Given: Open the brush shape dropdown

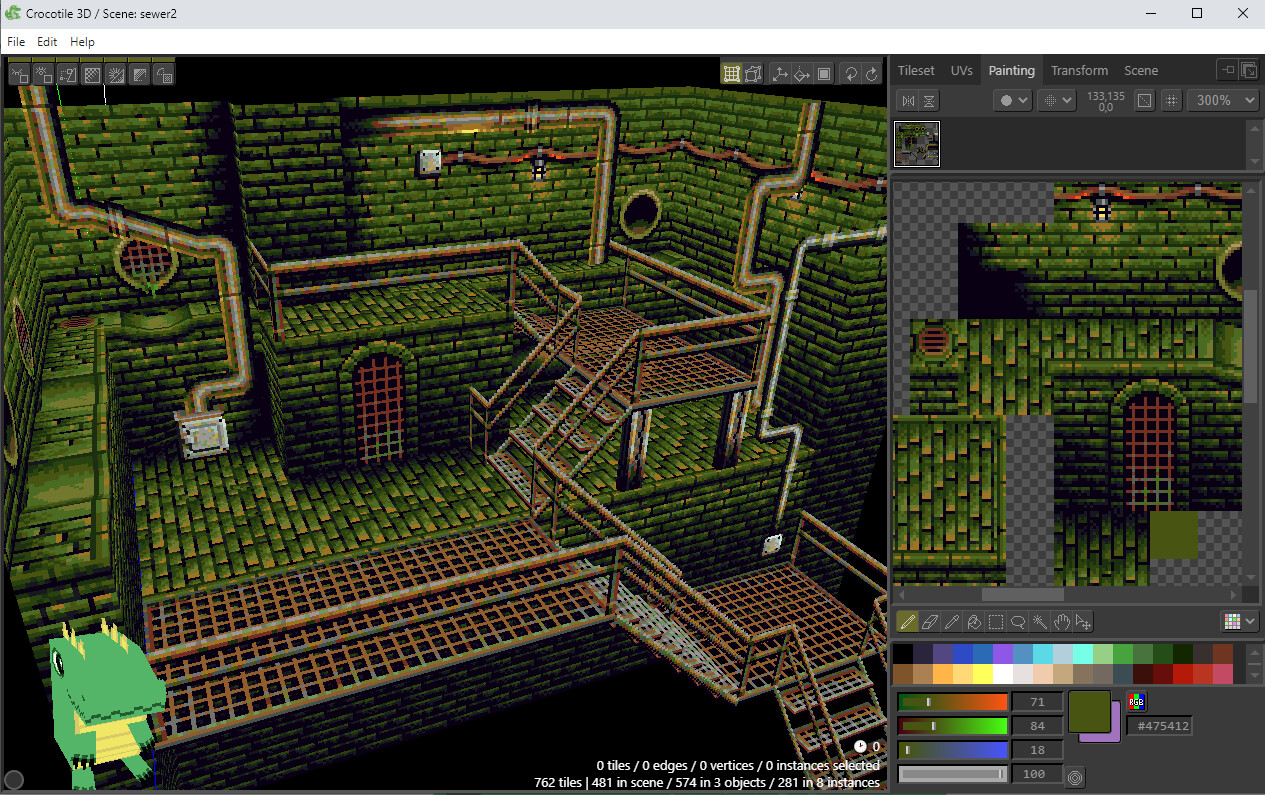Looking at the screenshot, I should point(1012,100).
